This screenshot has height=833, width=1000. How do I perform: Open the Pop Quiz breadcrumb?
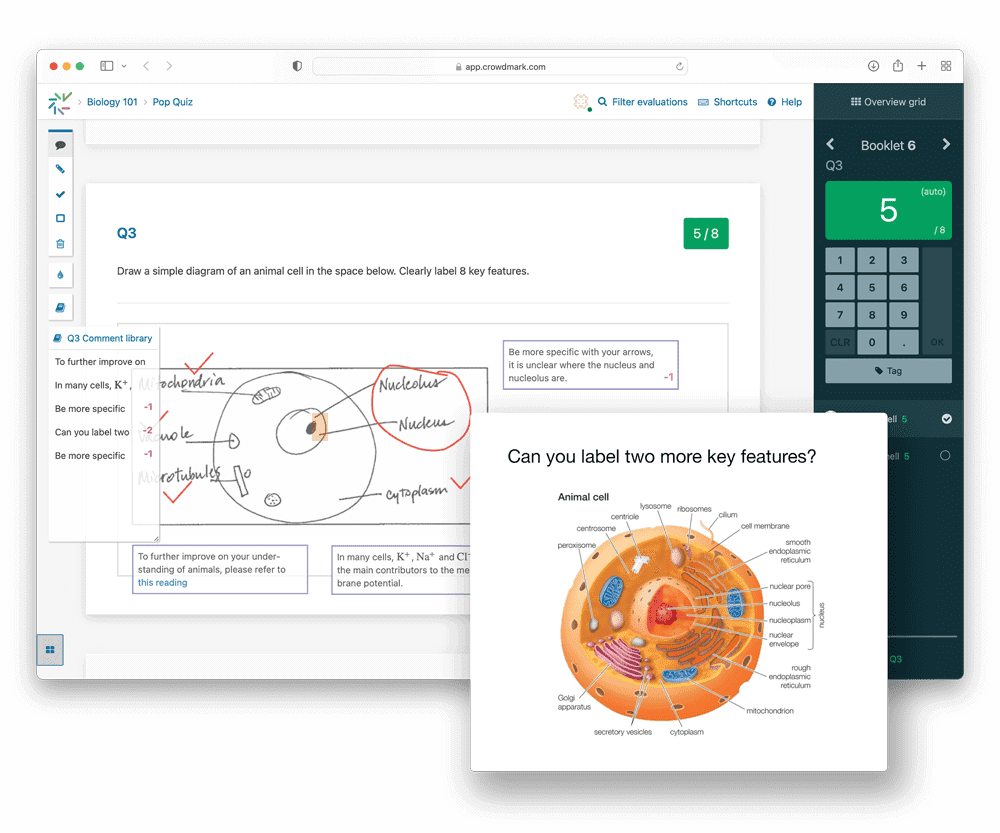tap(173, 102)
